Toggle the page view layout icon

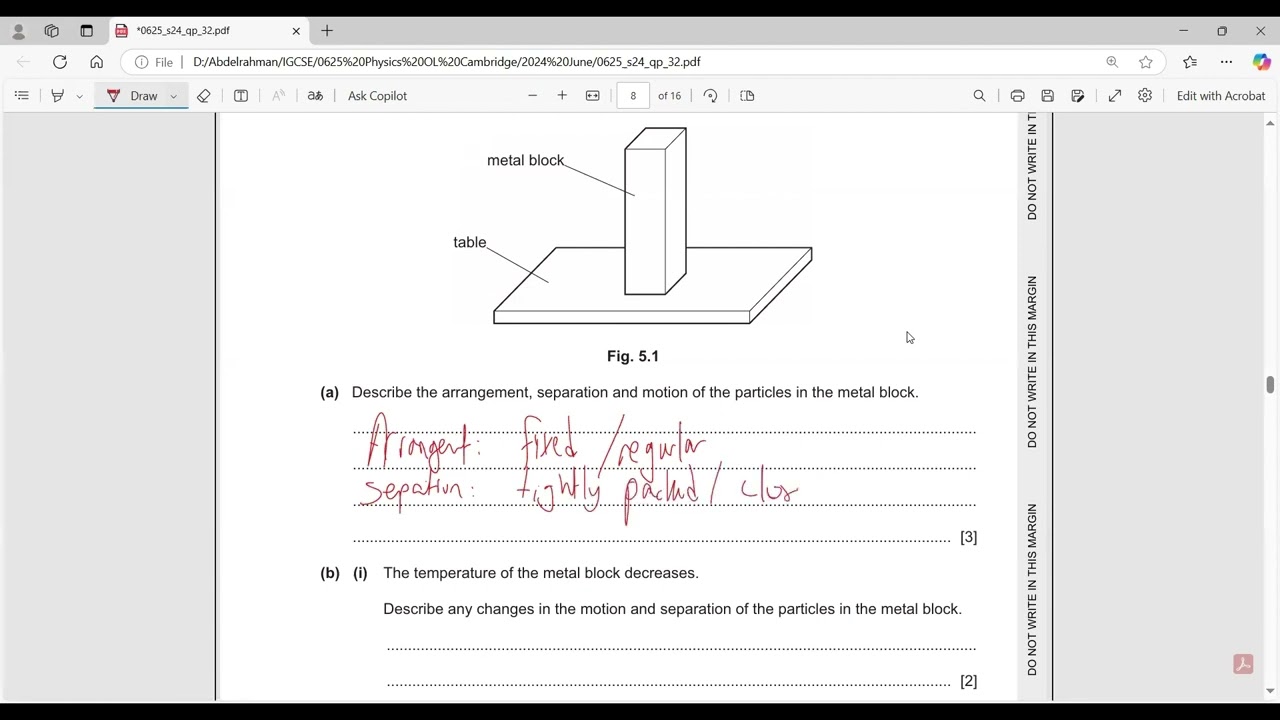tap(747, 96)
